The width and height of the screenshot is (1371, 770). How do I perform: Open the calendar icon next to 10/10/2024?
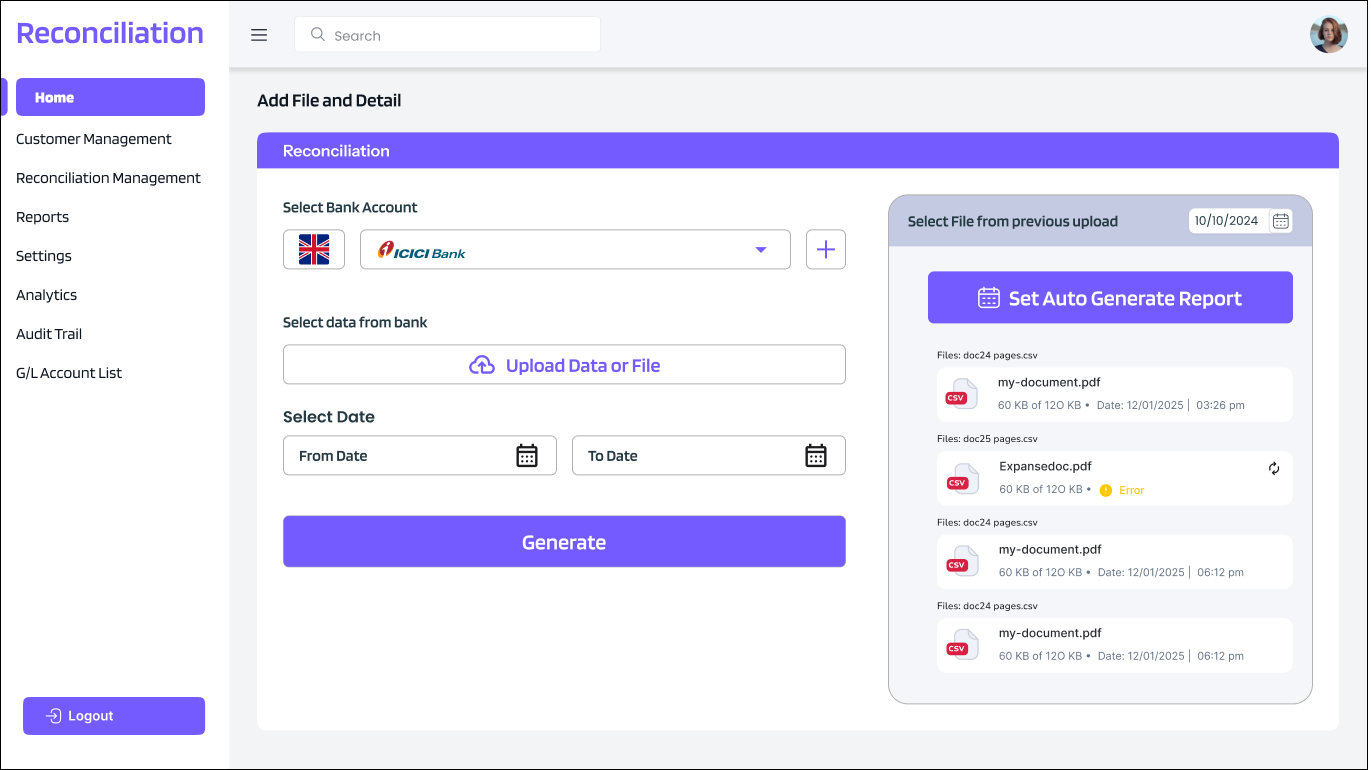pos(1281,221)
